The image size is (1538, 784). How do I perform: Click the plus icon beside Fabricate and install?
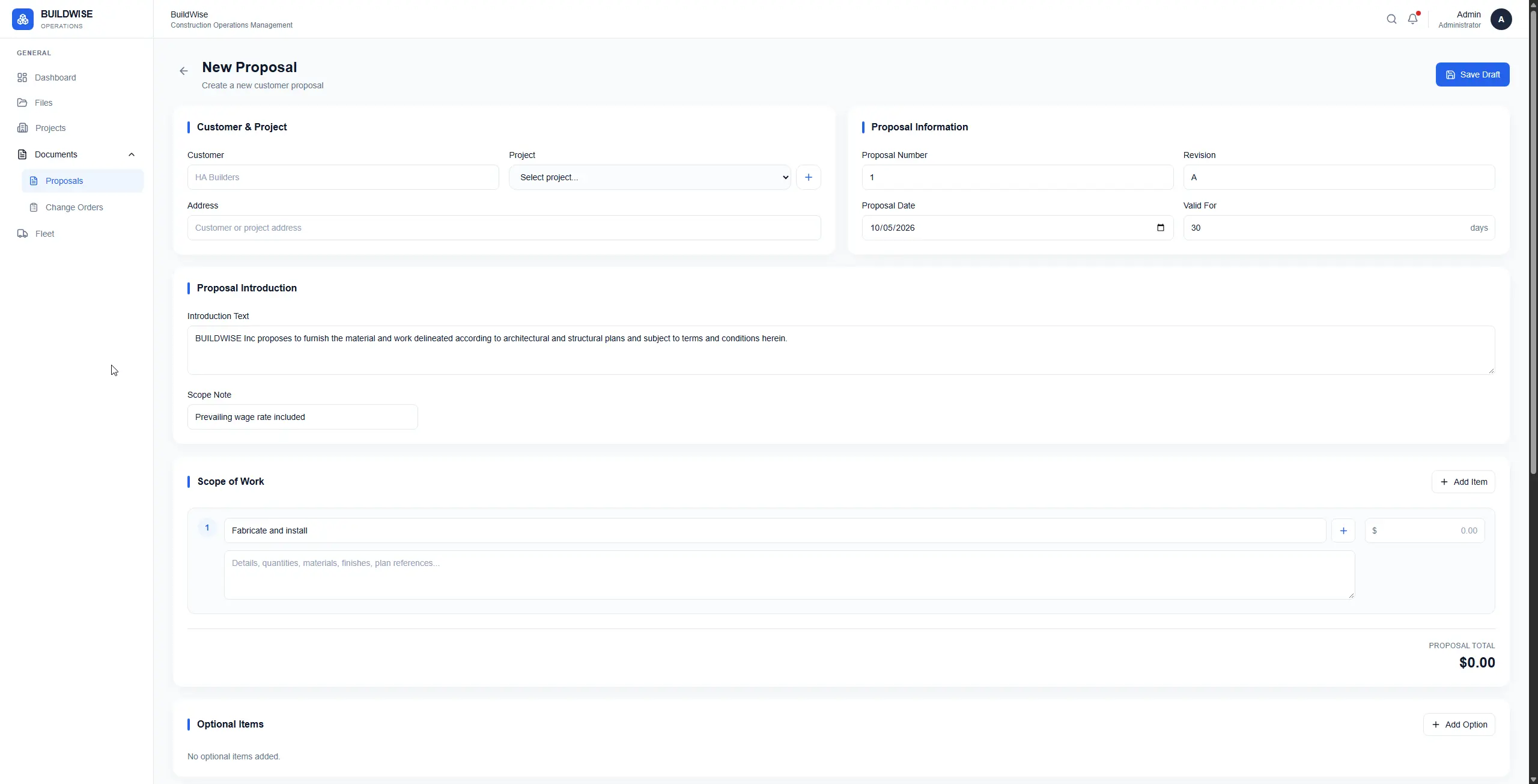pos(1343,530)
